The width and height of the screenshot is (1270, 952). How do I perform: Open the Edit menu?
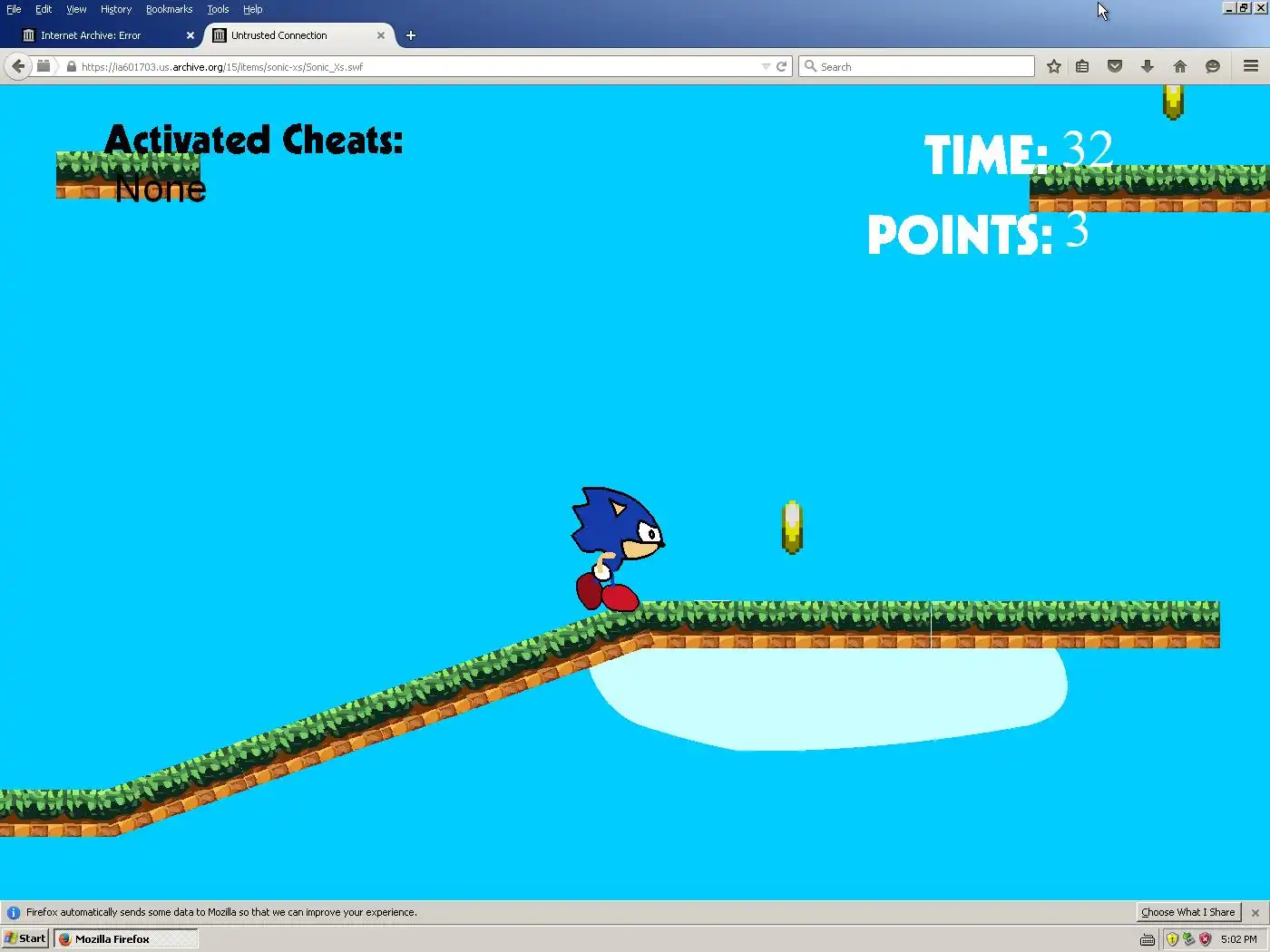click(44, 9)
